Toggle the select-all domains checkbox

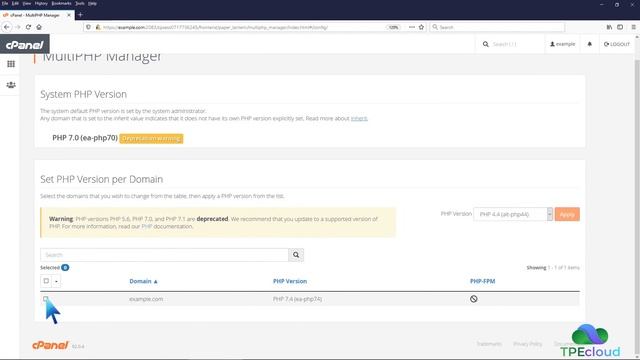click(46, 281)
